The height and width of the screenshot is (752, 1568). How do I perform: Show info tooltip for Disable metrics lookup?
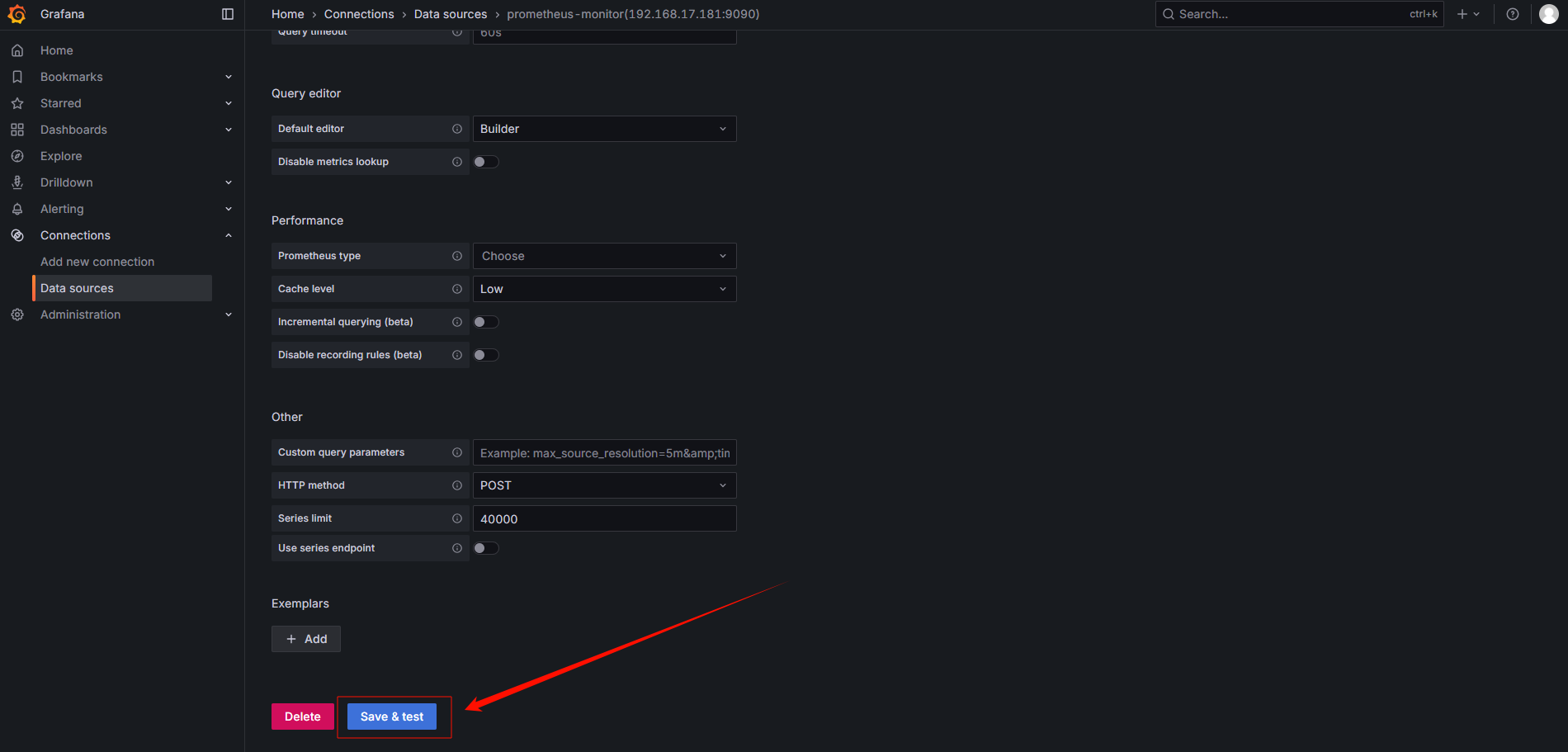(x=457, y=162)
